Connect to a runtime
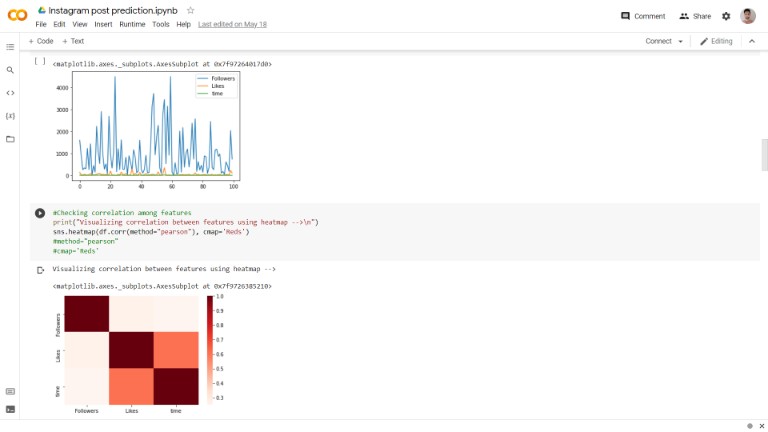768x432 pixels. (x=658, y=41)
